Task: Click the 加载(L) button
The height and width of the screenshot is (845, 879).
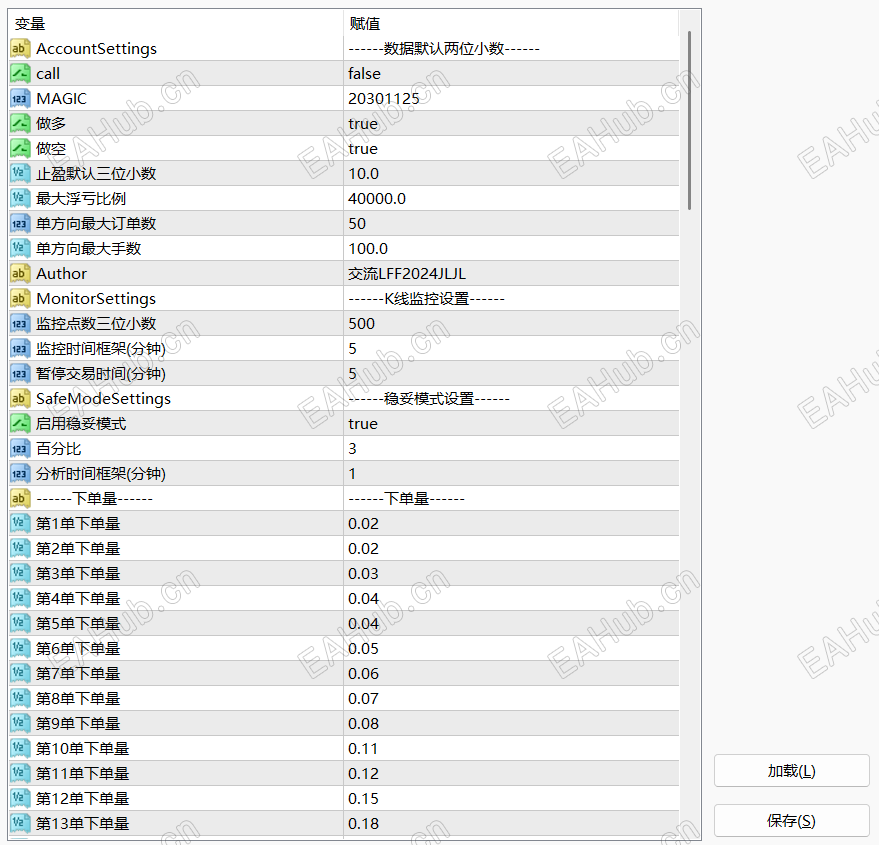Action: (791, 770)
